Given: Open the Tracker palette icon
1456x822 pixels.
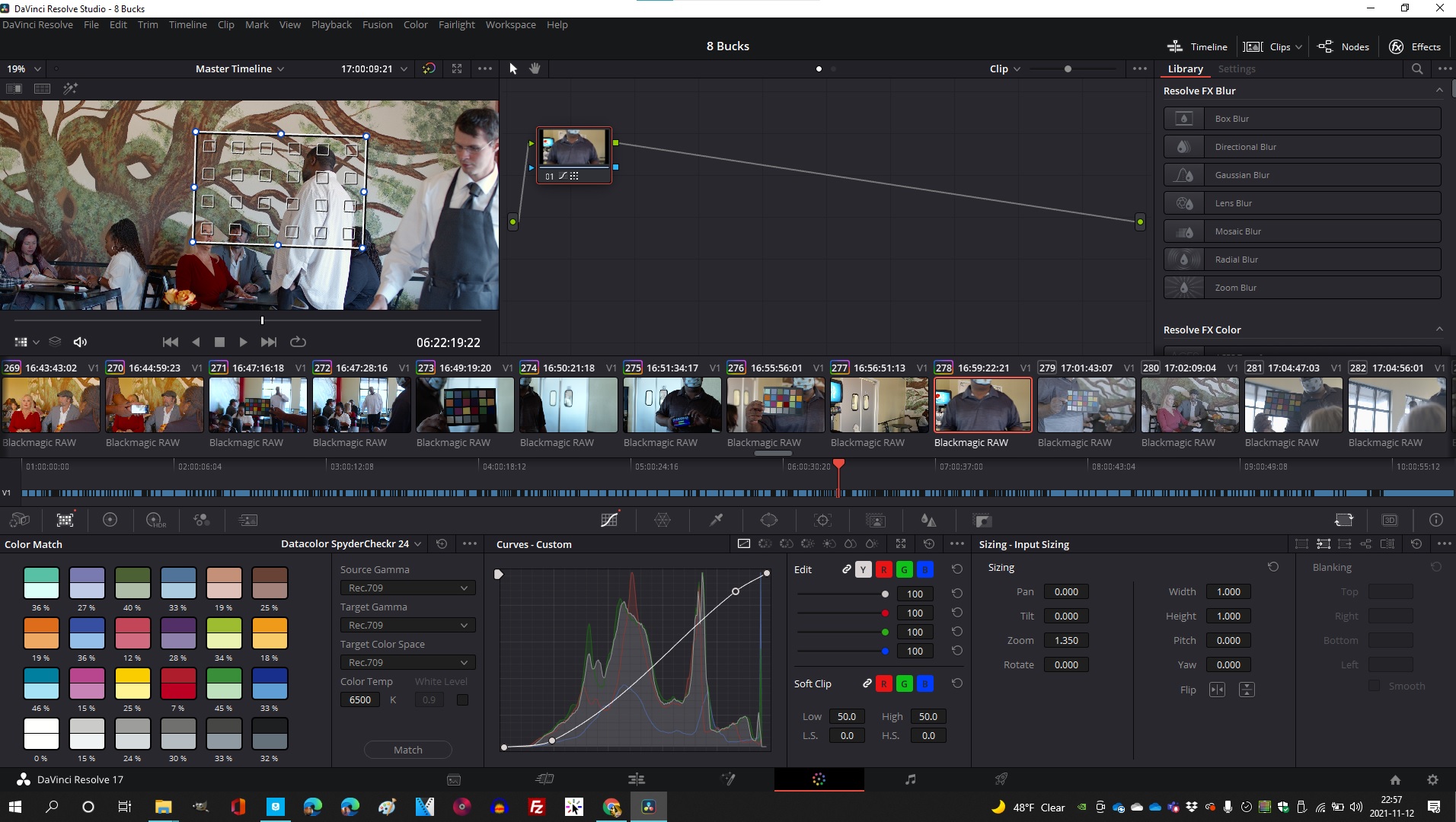Looking at the screenshot, I should point(822,521).
